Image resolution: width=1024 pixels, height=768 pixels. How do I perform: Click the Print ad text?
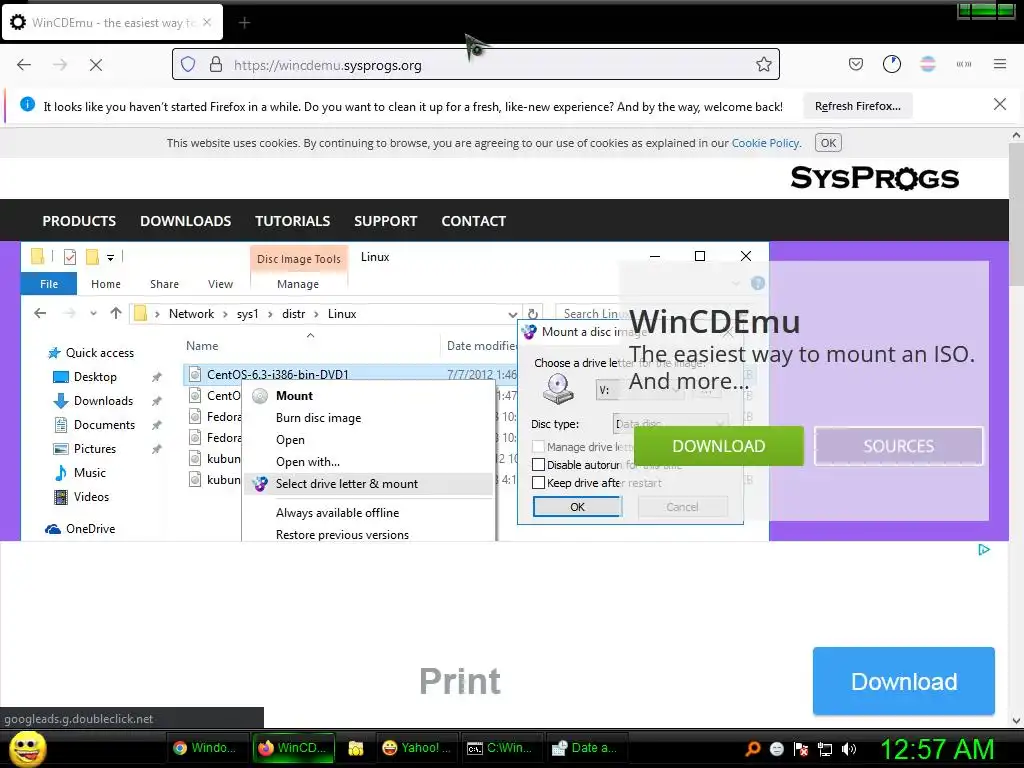coord(460,681)
